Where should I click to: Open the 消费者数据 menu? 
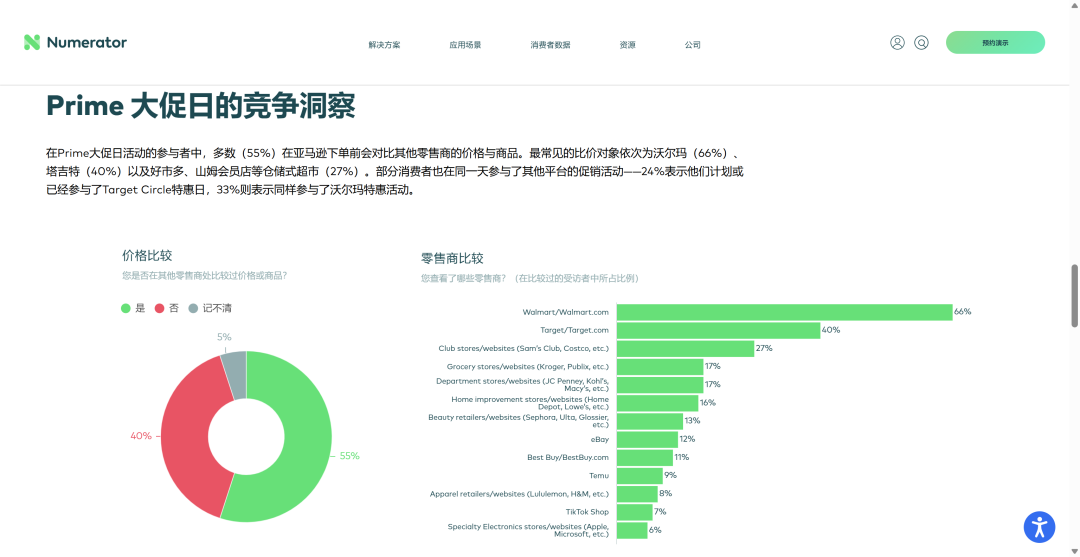click(550, 45)
